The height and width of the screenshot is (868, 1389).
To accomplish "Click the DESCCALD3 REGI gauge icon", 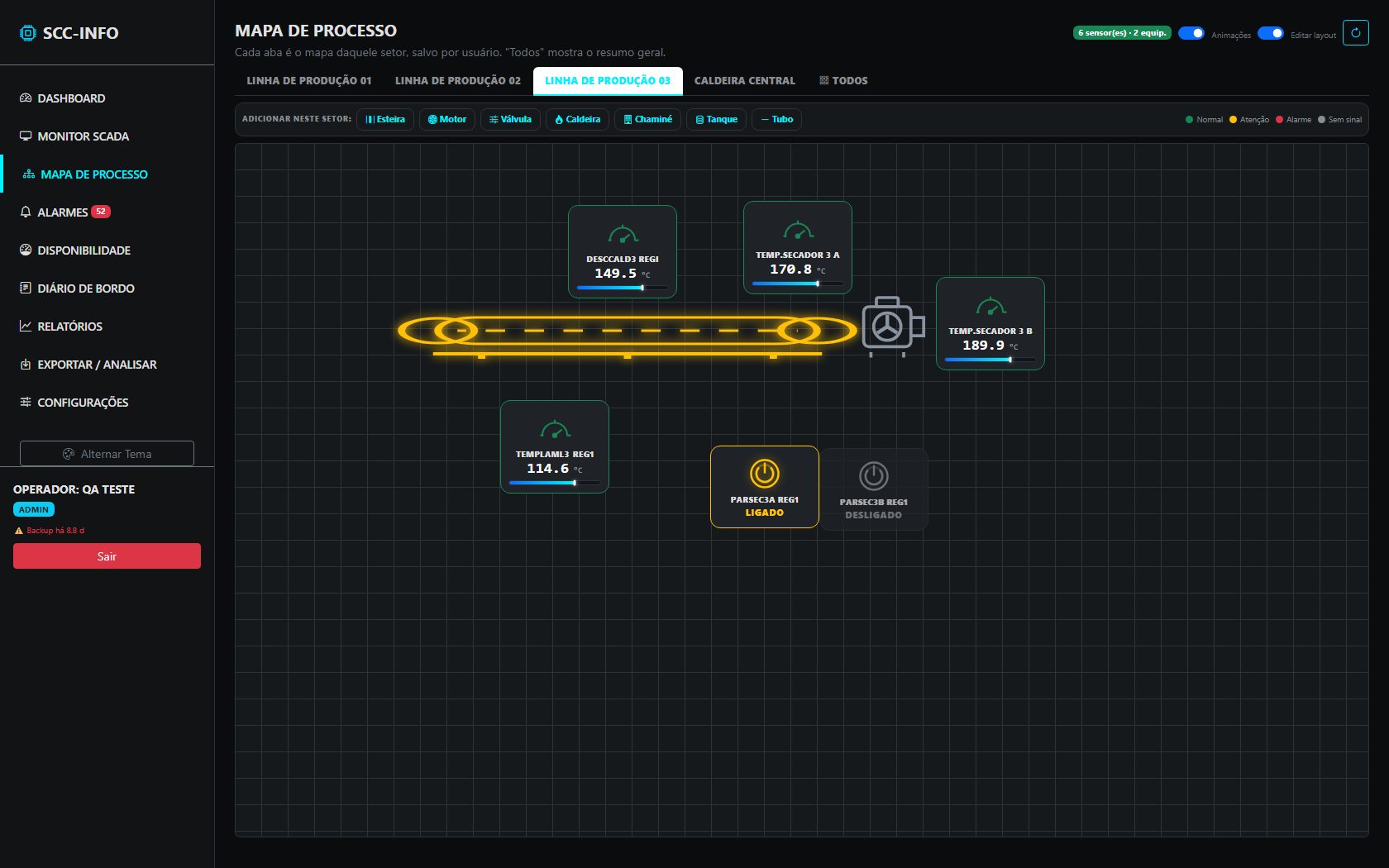I will coord(623,235).
